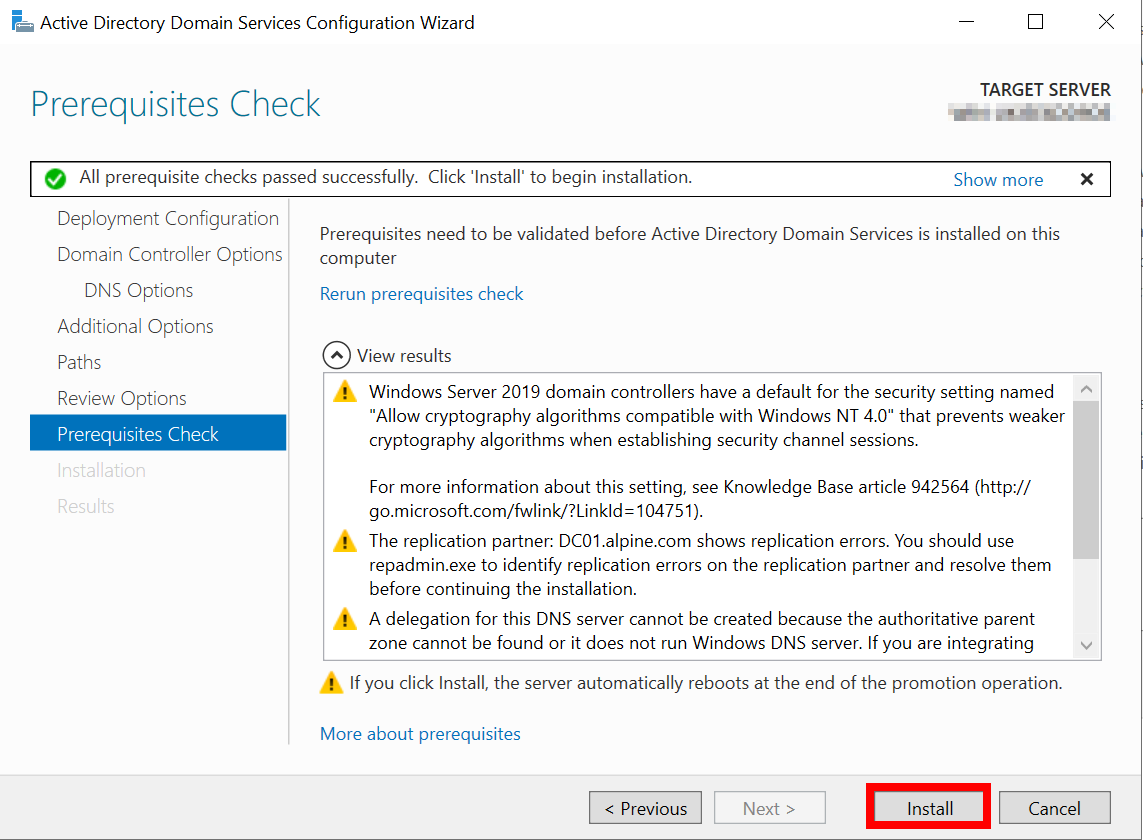Collapse the View results section

[336, 356]
